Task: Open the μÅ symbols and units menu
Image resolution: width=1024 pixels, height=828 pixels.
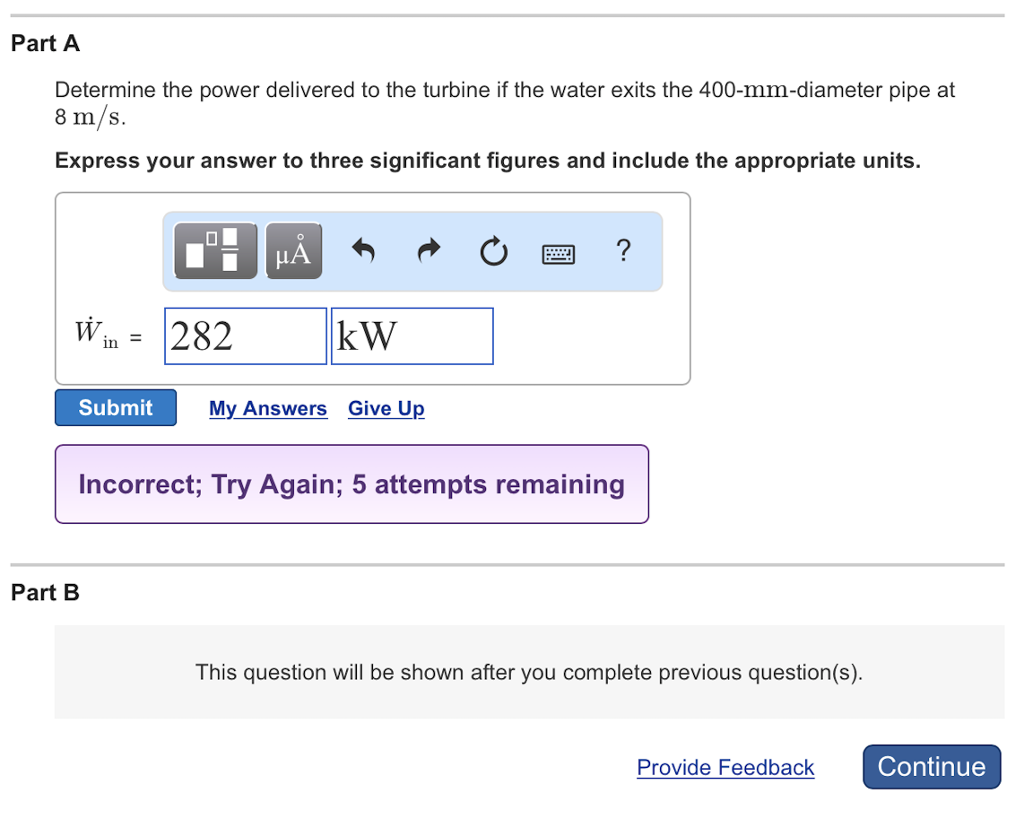Action: 293,250
